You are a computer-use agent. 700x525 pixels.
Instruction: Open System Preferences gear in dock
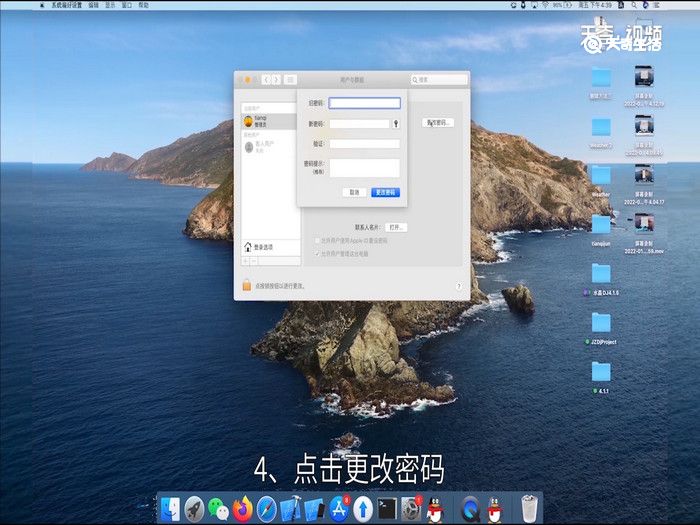pos(411,509)
